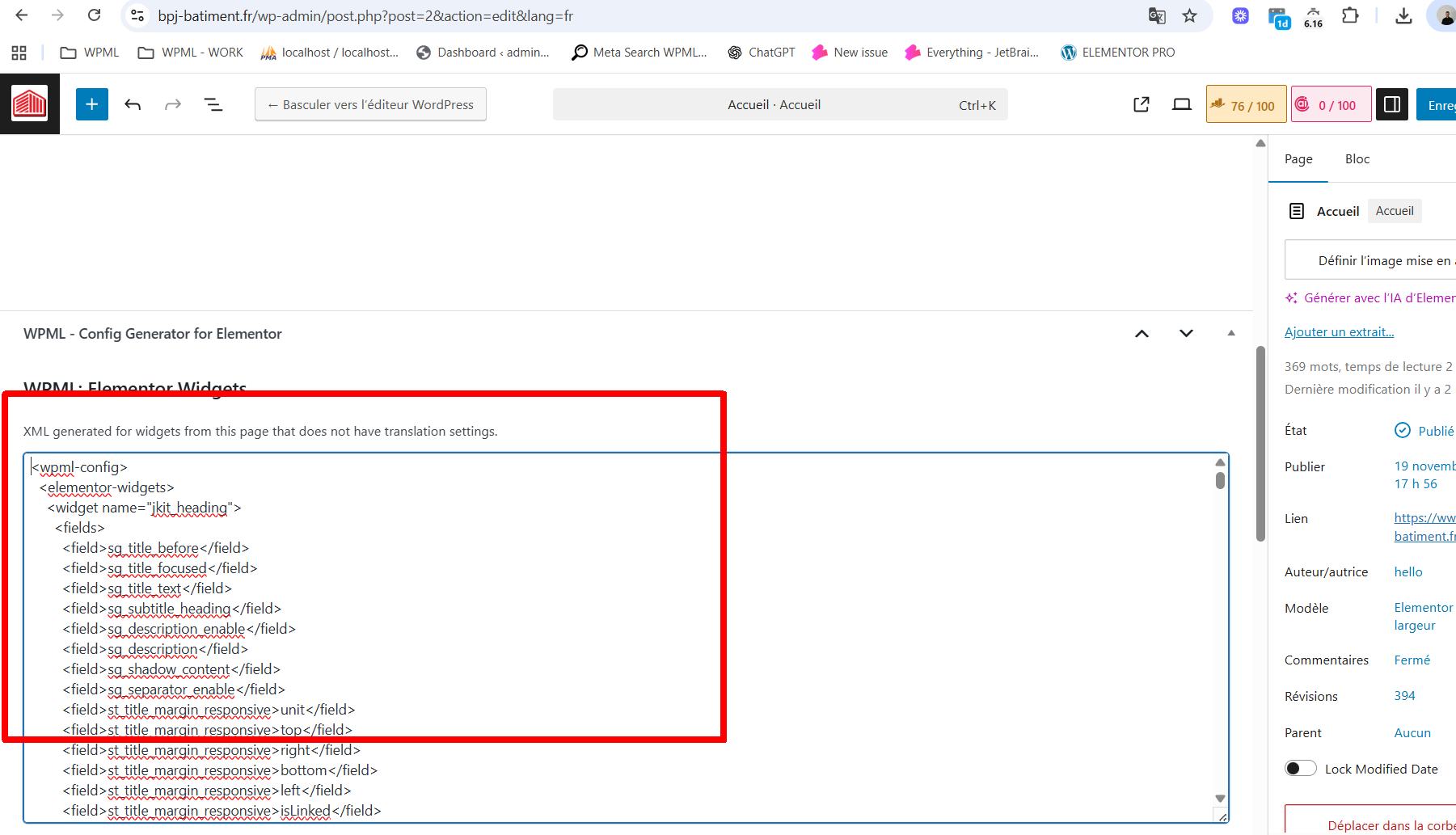Viewport: 1456px width, 835px height.
Task: Change the Elementor template under Modèle
Action: point(1424,616)
